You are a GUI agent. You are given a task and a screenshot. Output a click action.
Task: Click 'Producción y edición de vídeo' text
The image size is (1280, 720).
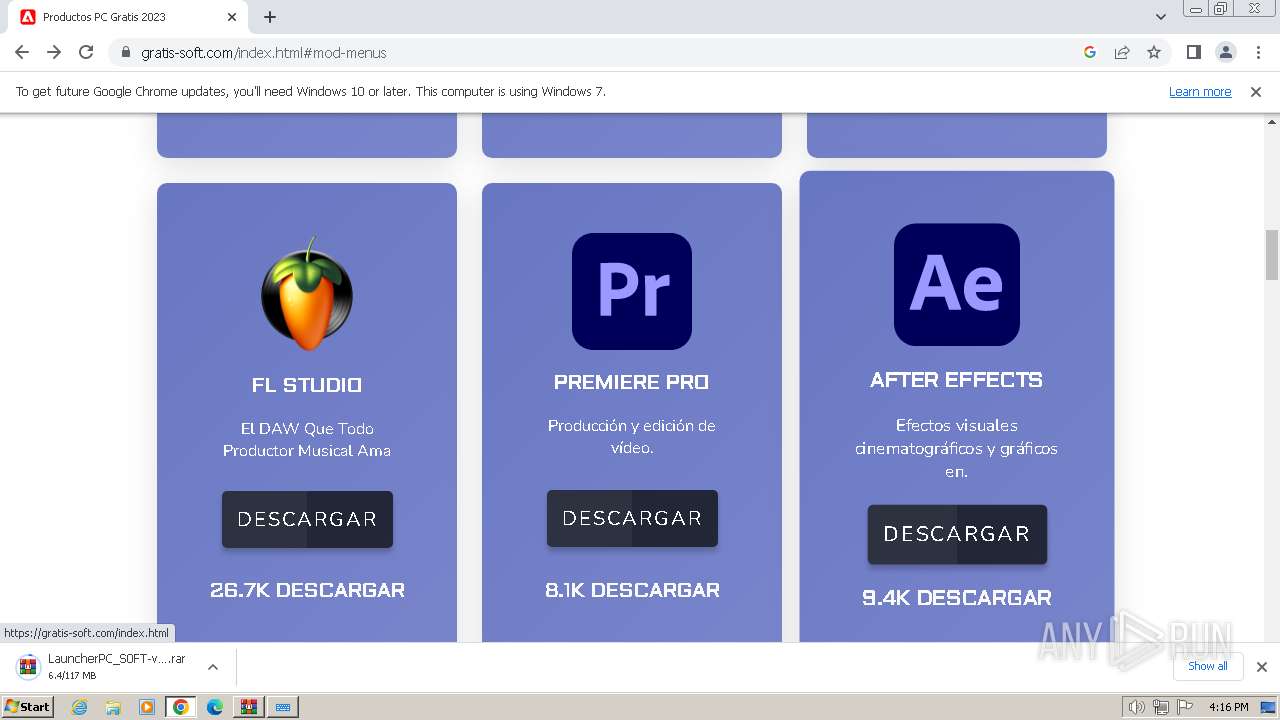[x=632, y=437]
